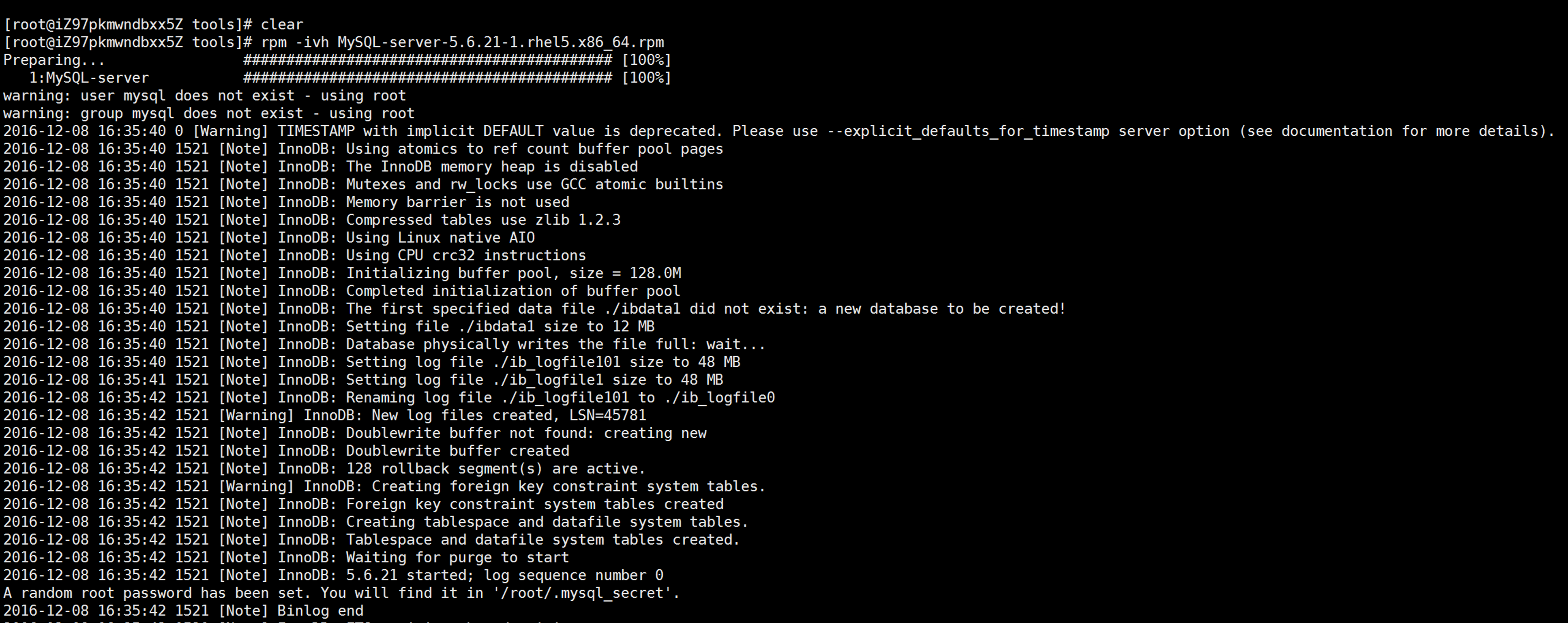The image size is (1568, 623).
Task: Click the 'Binlog end' note line
Action: (x=183, y=611)
